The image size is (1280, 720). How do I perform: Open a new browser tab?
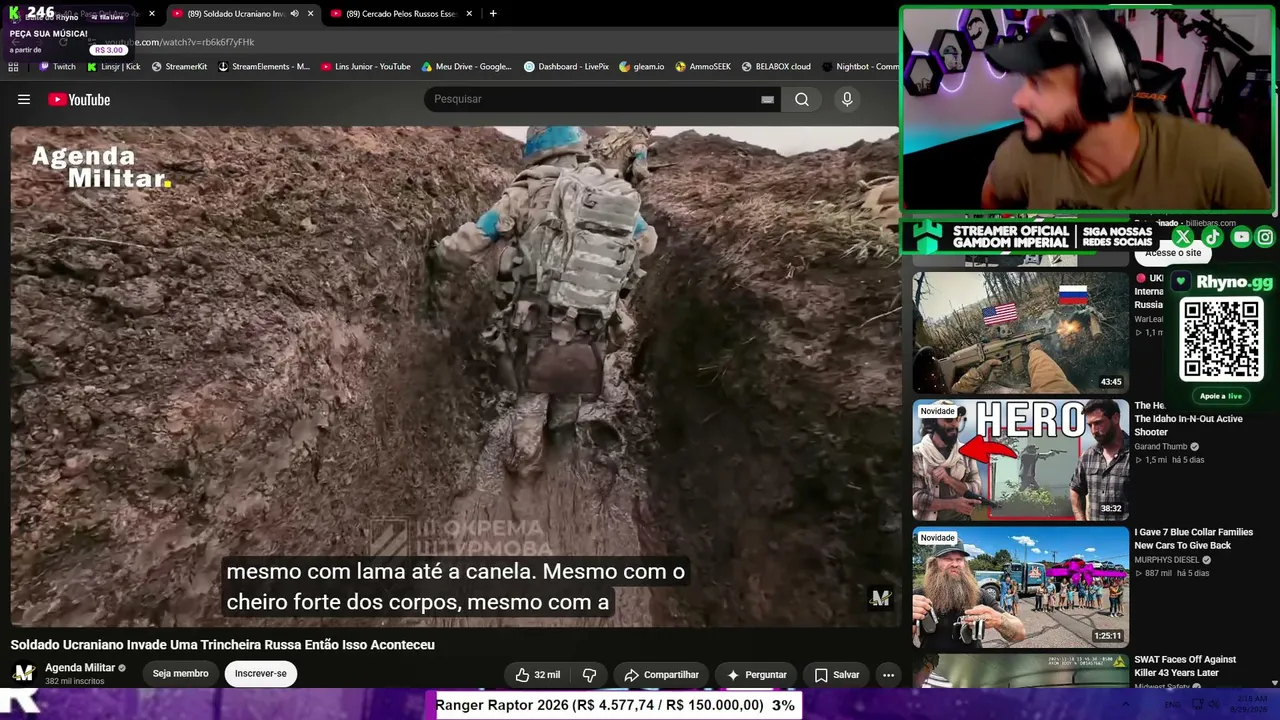[x=493, y=13]
